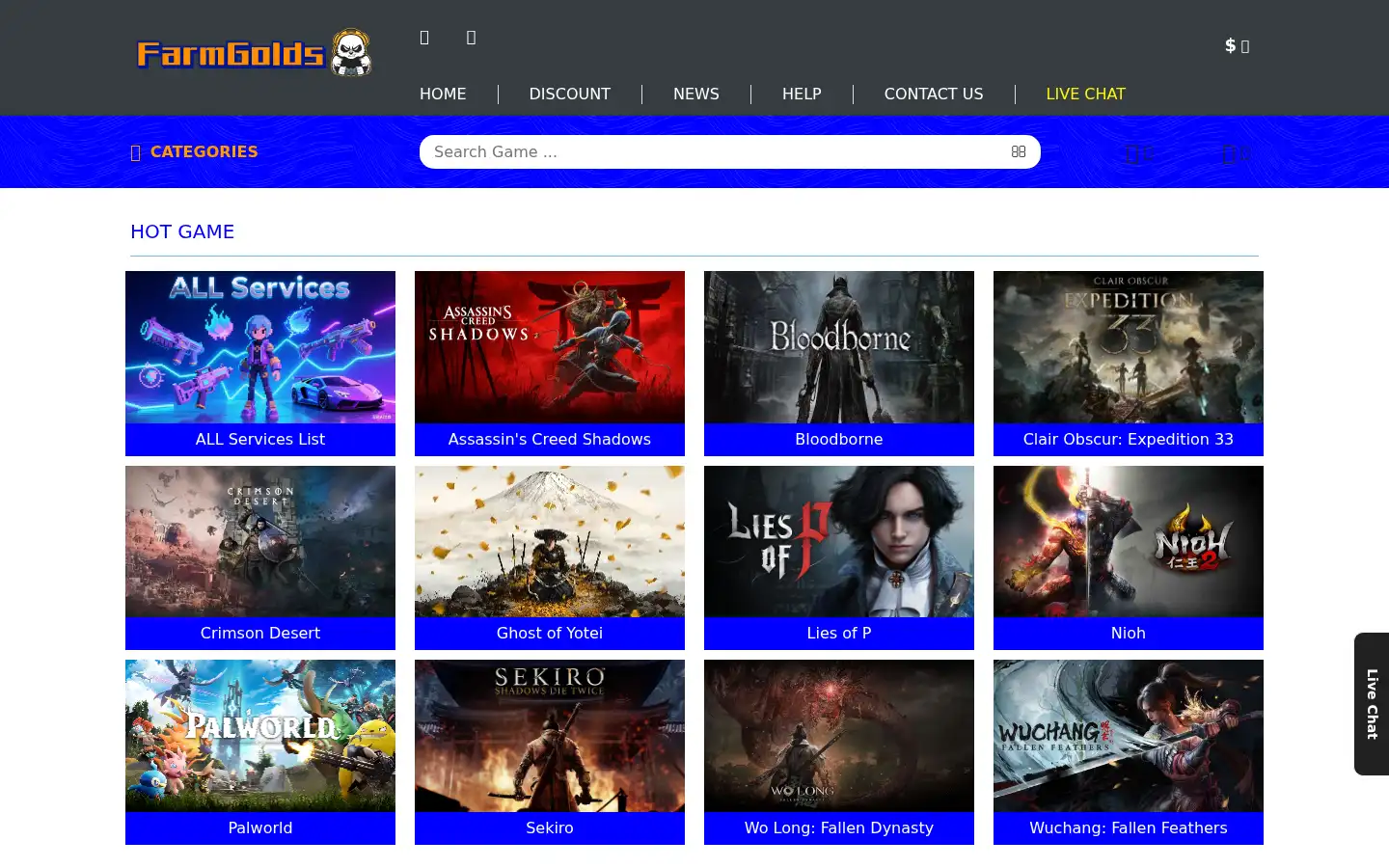
Task: Open the Ghost of Yotei cover image
Action: pyautogui.click(x=550, y=541)
